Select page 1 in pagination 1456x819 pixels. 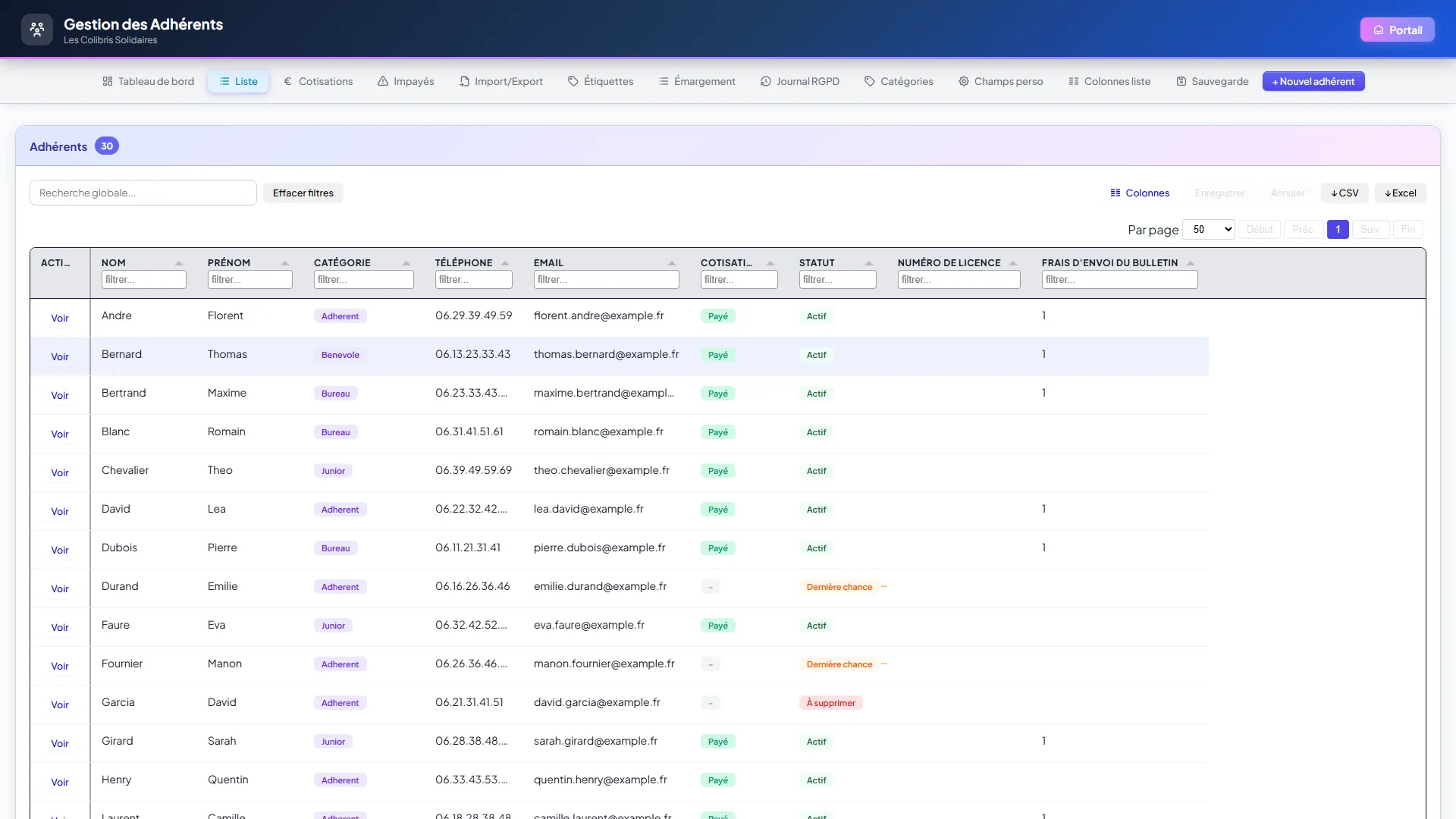1338,229
